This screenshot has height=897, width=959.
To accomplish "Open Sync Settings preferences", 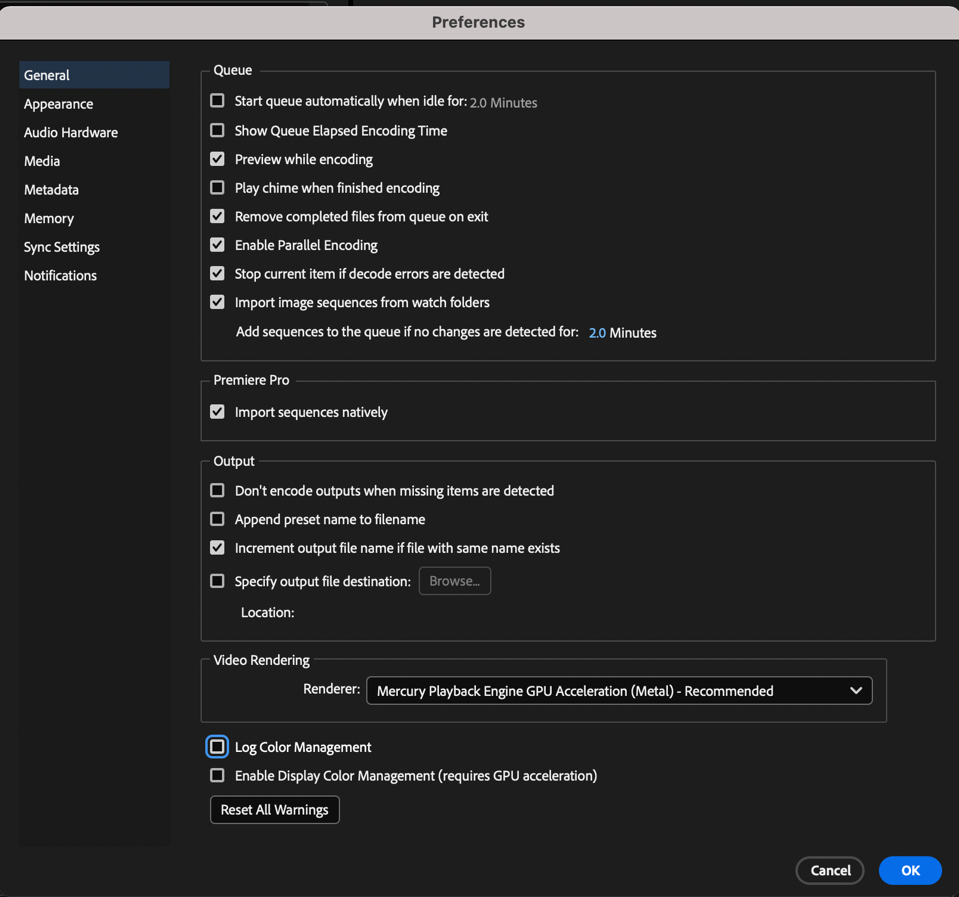I will (61, 246).
